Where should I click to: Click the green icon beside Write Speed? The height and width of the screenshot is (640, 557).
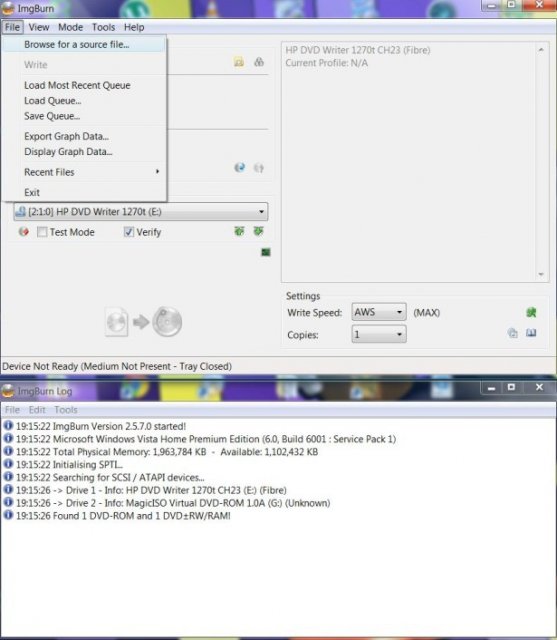pyautogui.click(x=531, y=313)
